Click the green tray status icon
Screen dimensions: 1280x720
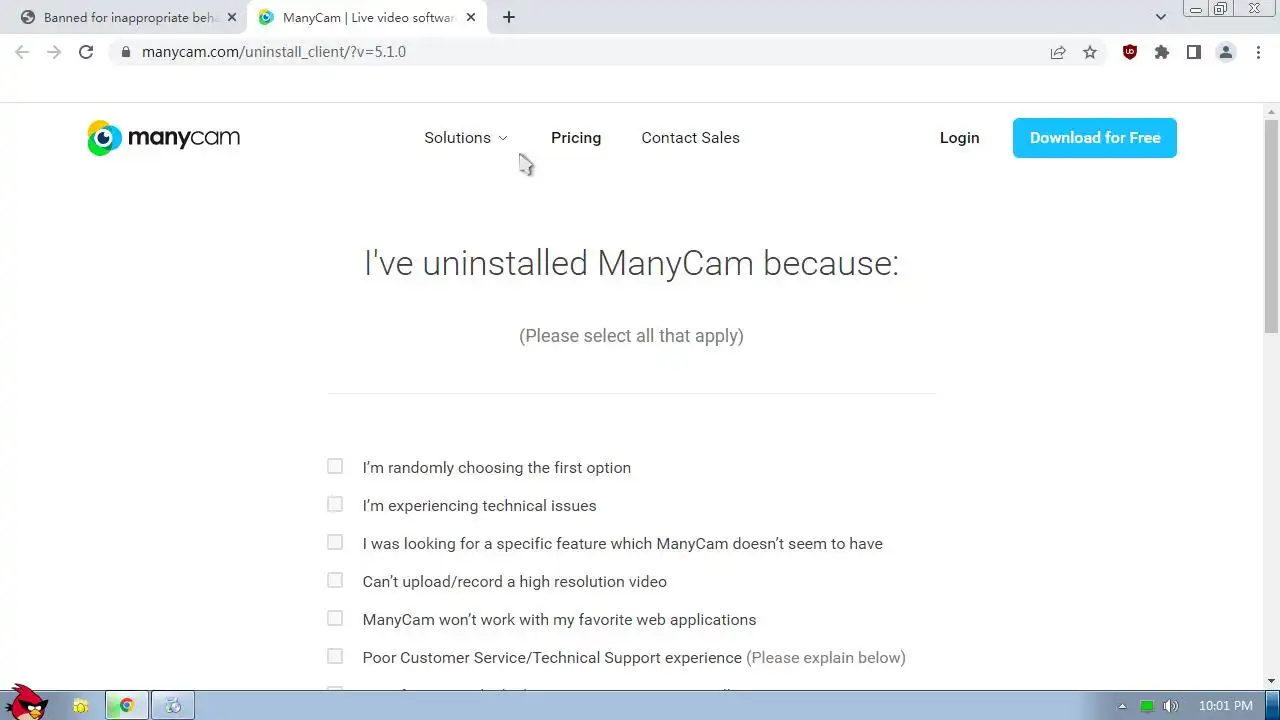click(x=1147, y=706)
